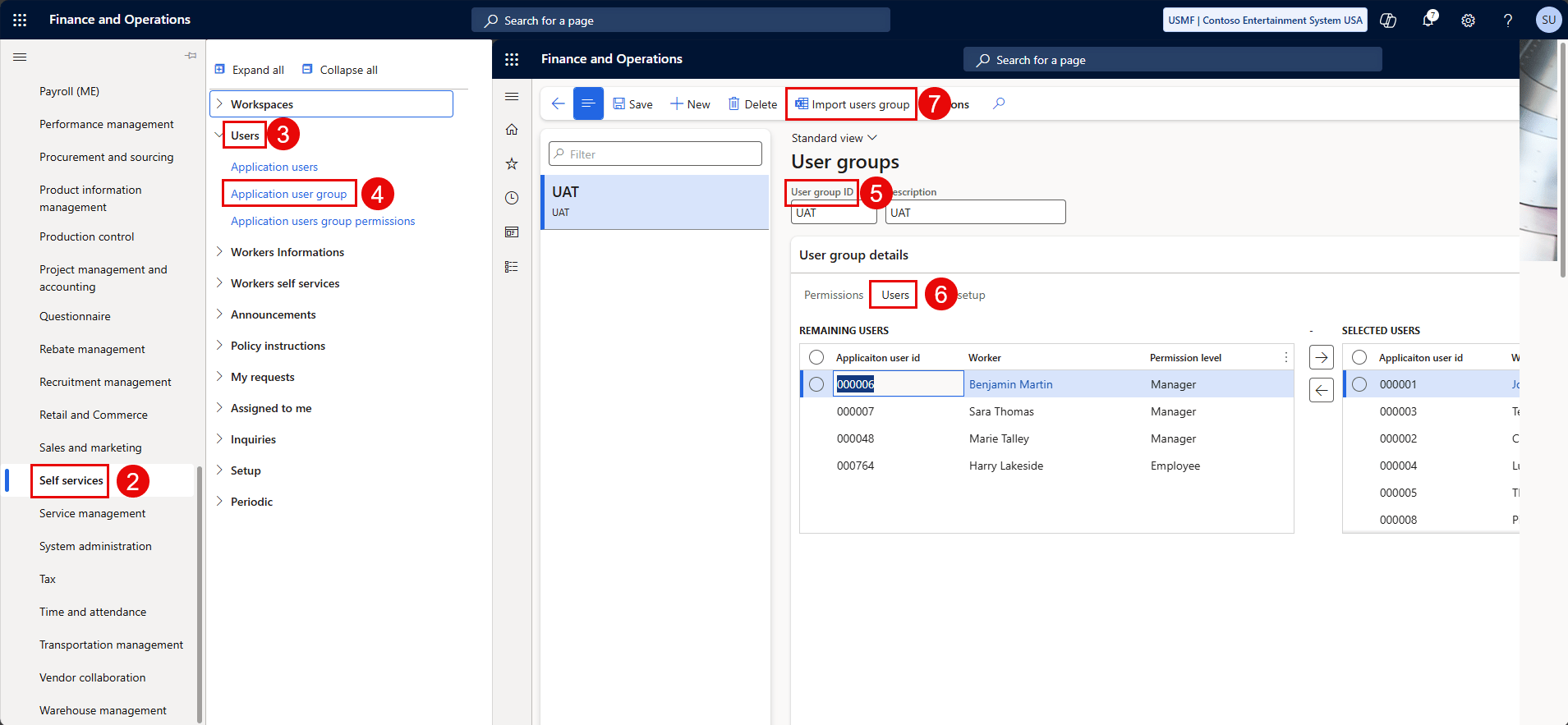This screenshot has width=1568, height=725.
Task: Select all rows in Selected users grid
Action: (1359, 357)
